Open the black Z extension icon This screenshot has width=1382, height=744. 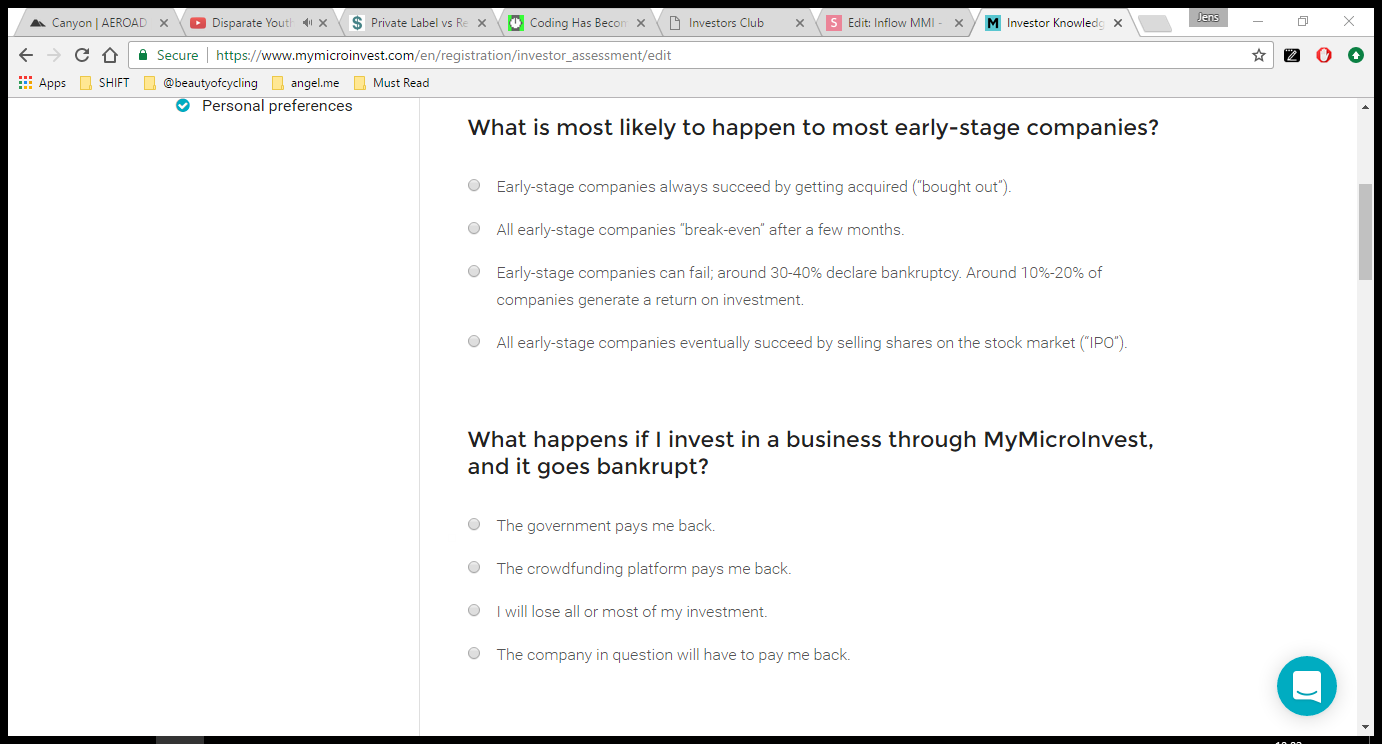pyautogui.click(x=1292, y=55)
